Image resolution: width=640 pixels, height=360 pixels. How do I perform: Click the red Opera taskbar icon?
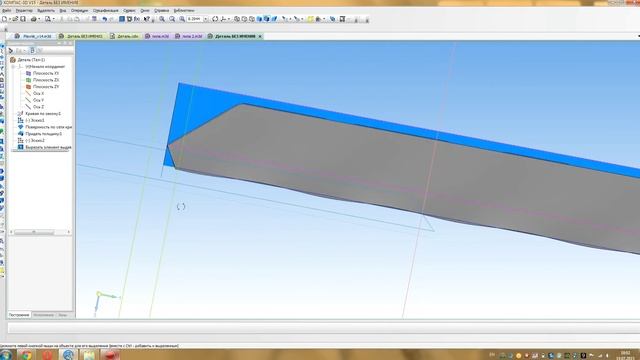coord(47,355)
